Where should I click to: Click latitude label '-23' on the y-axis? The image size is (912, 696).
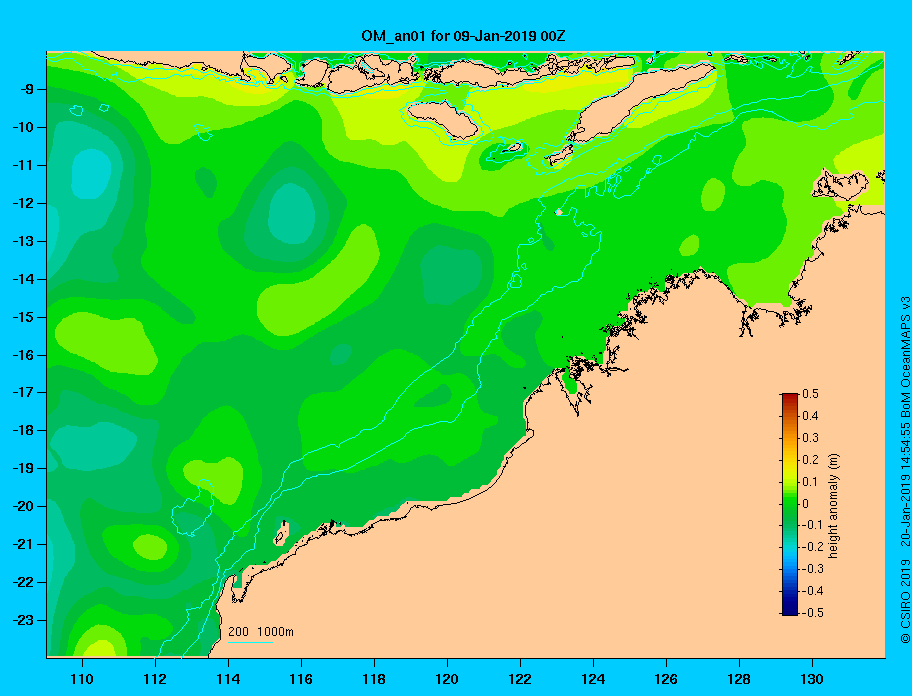pos(23,620)
